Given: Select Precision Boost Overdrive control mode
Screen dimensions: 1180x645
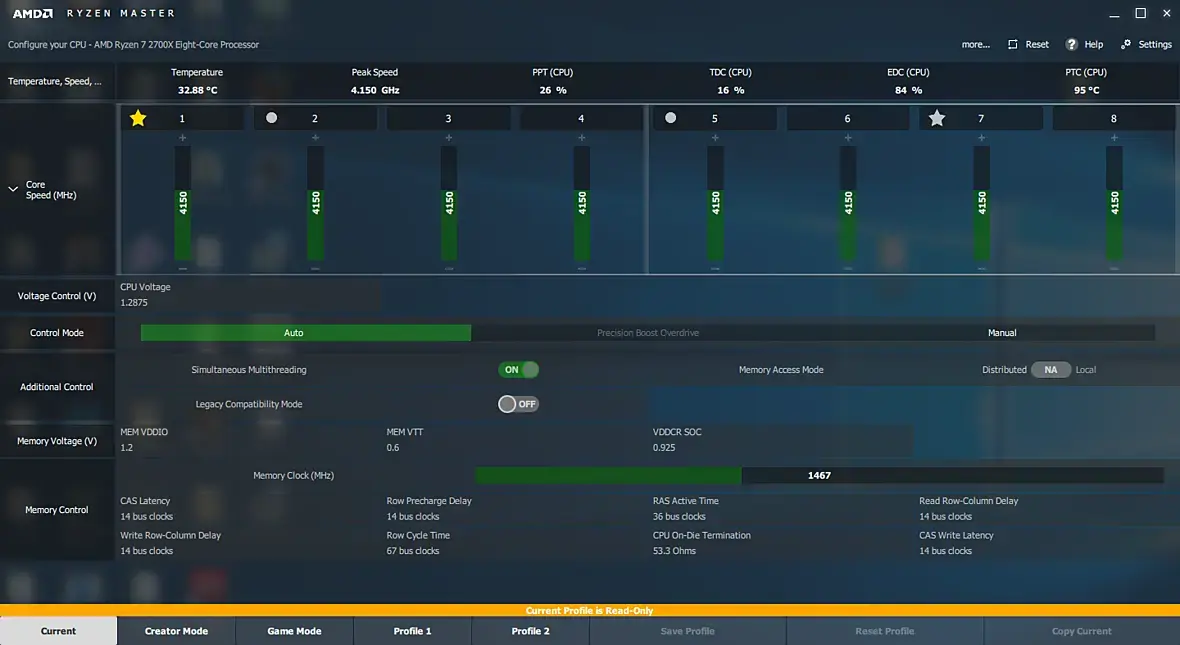Looking at the screenshot, I should 648,333.
